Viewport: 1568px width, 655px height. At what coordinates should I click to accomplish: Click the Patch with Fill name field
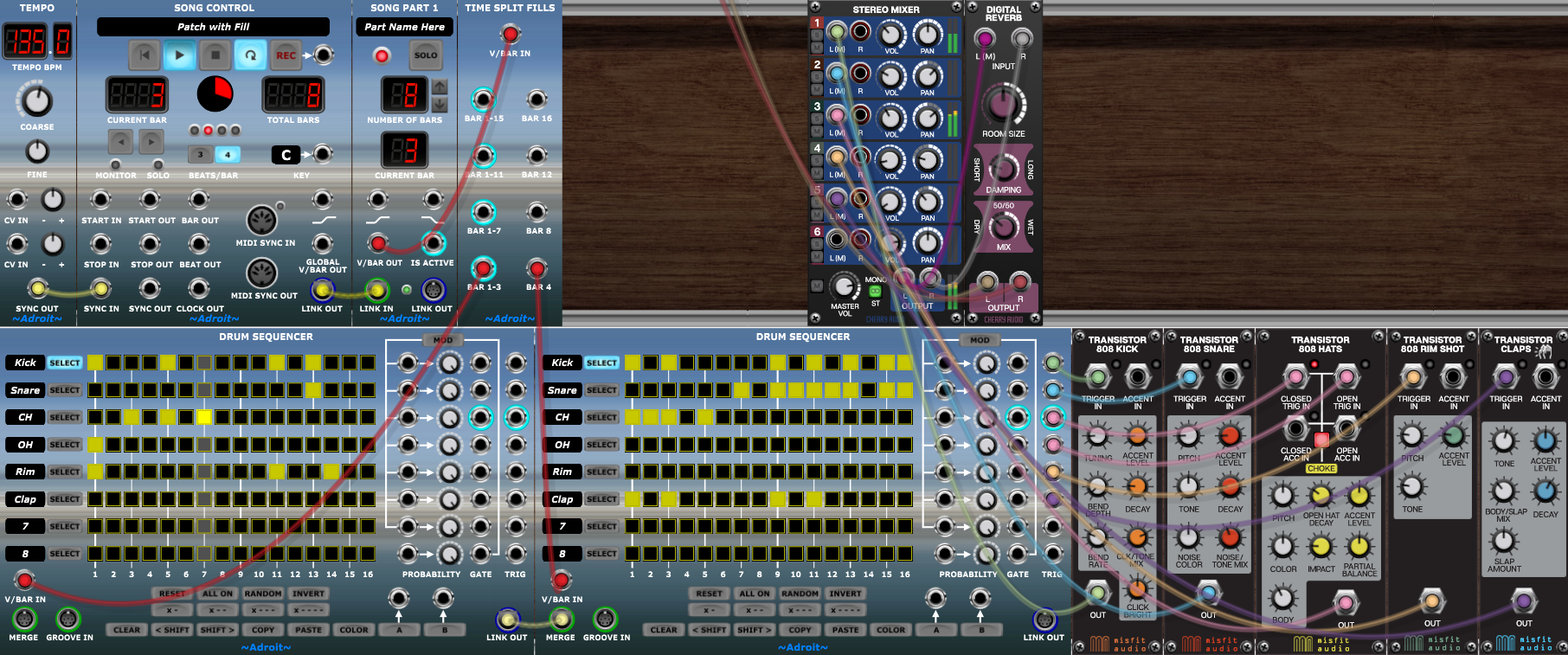point(213,27)
